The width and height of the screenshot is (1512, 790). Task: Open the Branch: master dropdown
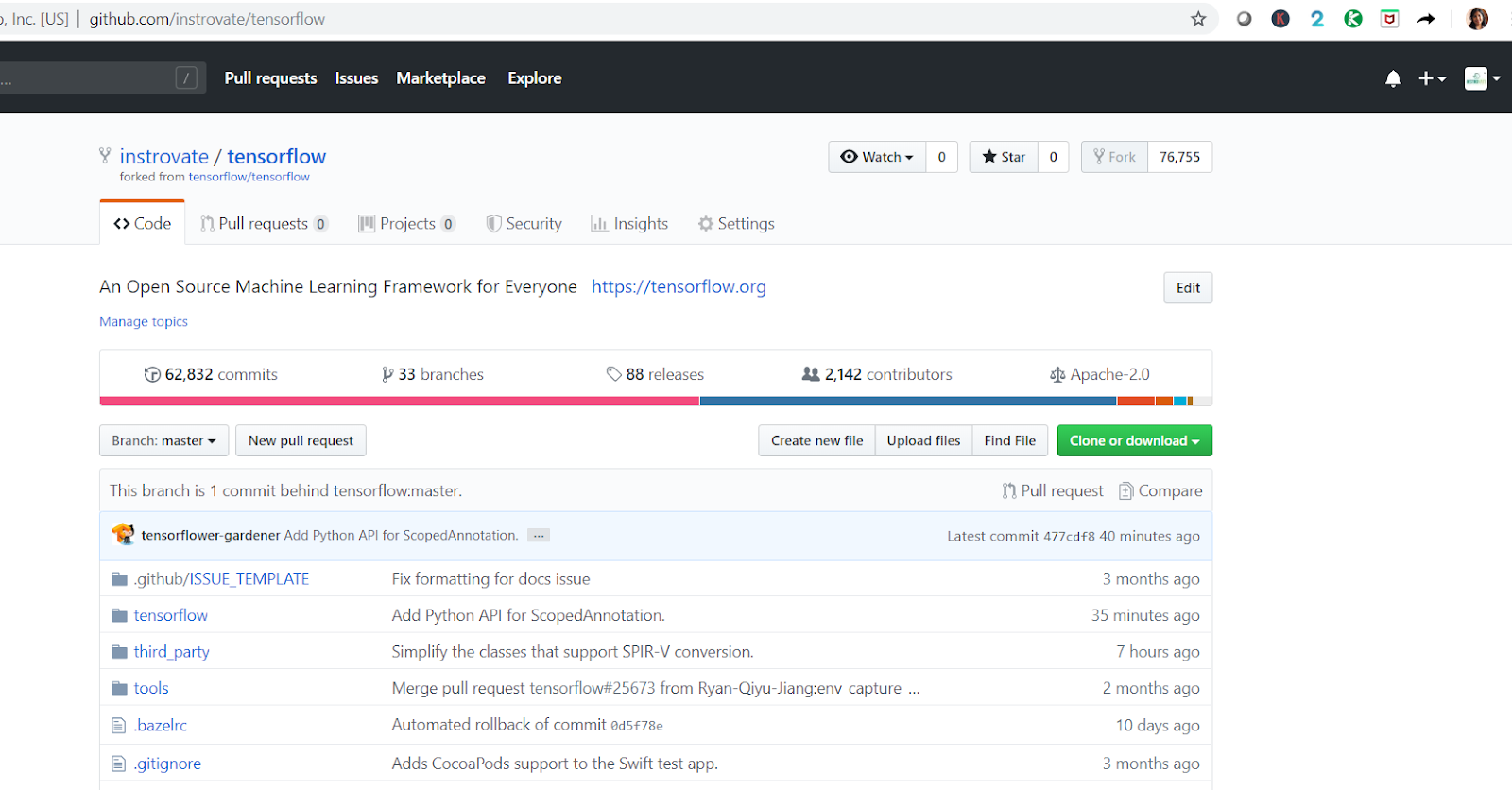click(163, 440)
